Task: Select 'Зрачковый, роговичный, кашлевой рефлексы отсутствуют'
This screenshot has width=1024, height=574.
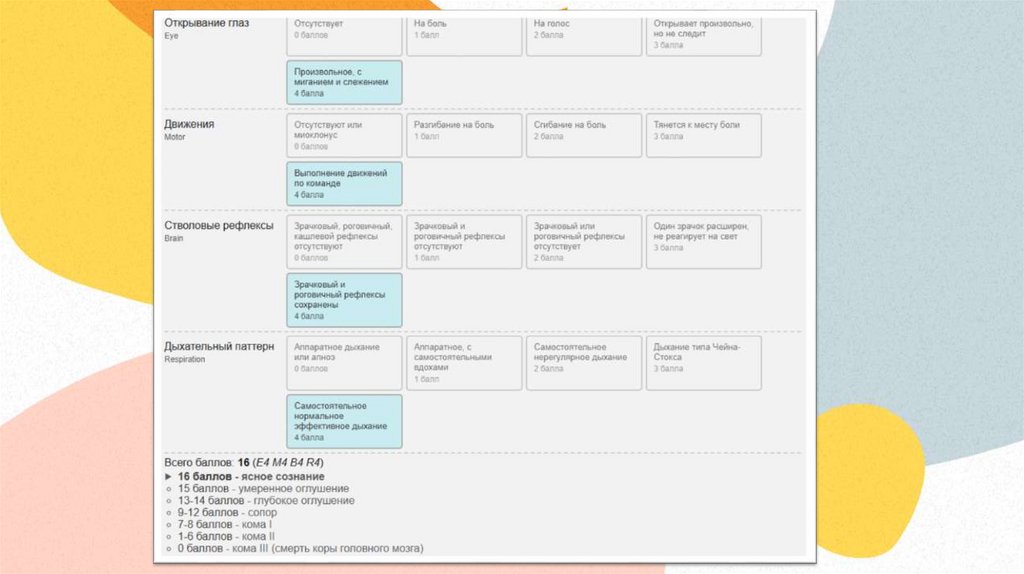Action: click(344, 242)
